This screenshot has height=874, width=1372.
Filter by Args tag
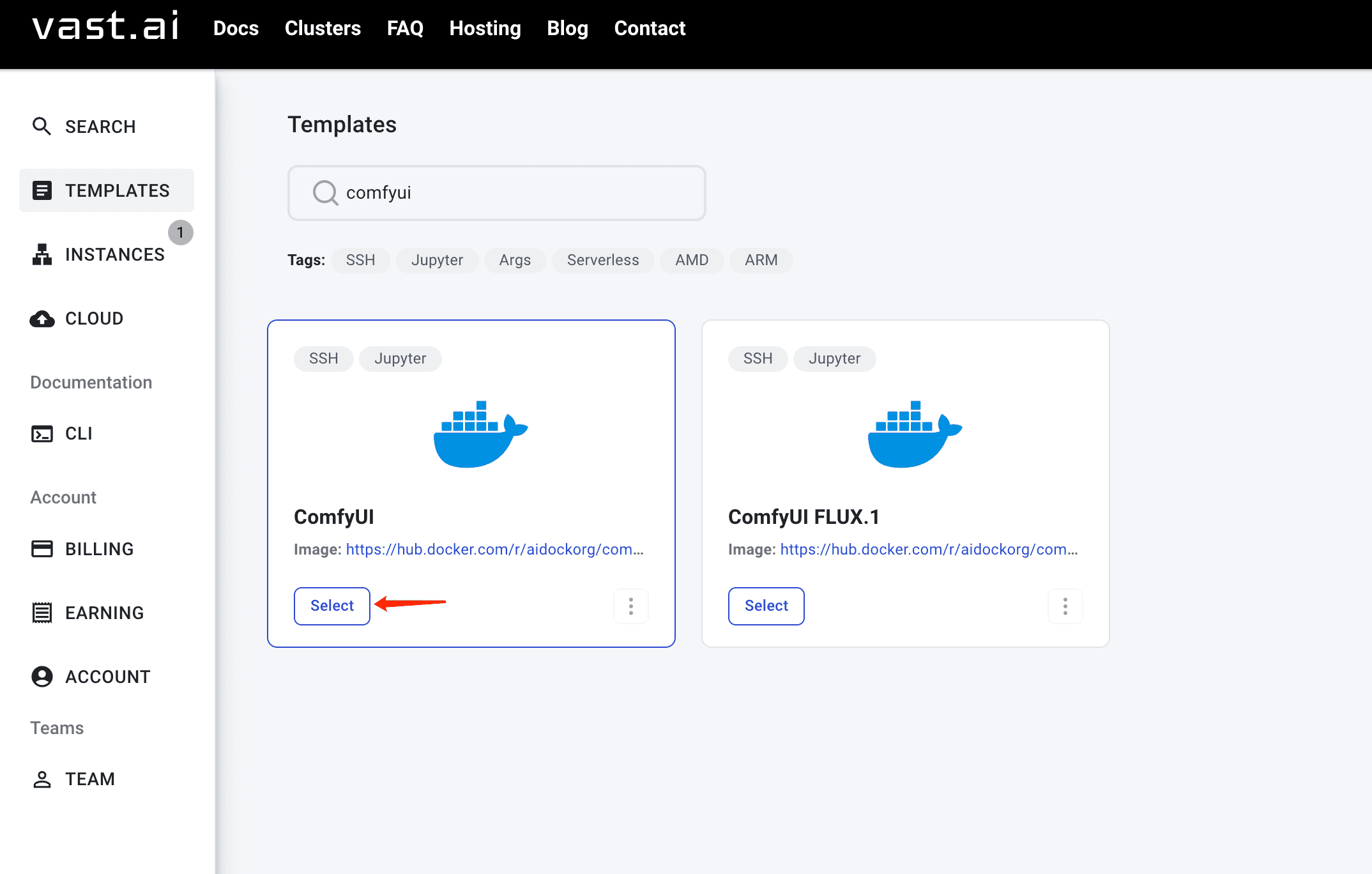pyautogui.click(x=515, y=260)
